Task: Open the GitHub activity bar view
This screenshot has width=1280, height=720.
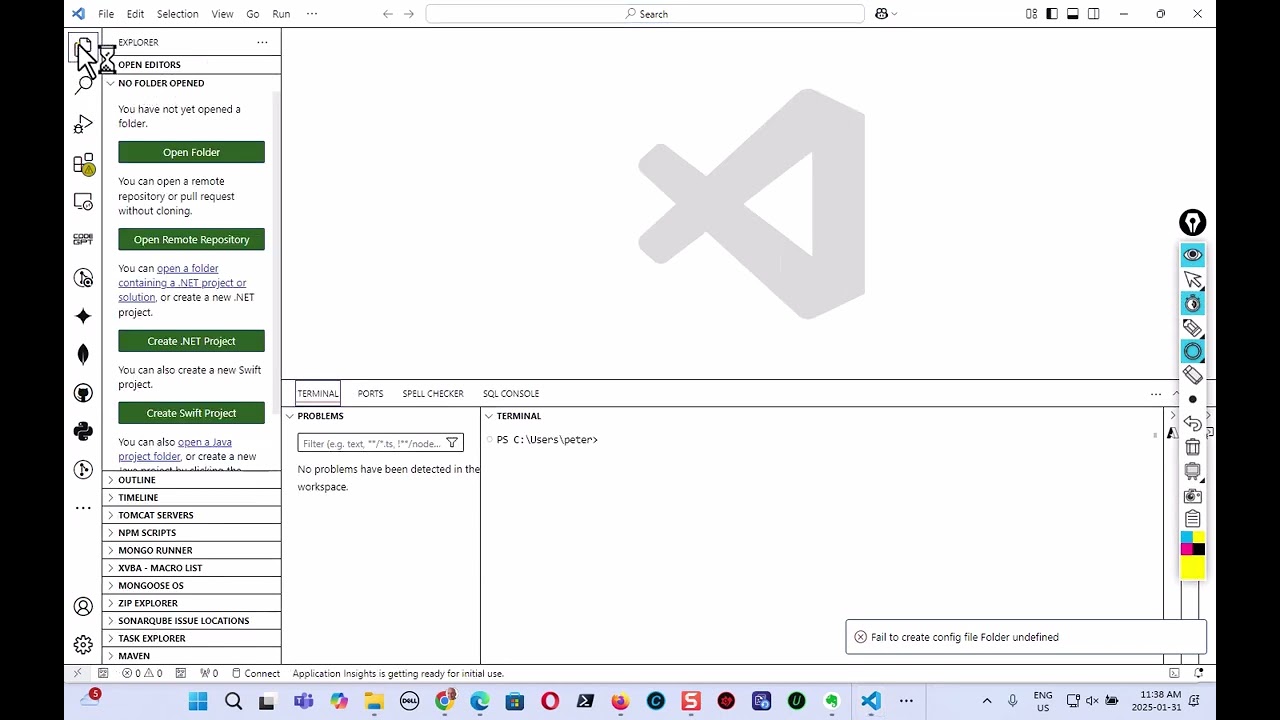Action: tap(83, 393)
